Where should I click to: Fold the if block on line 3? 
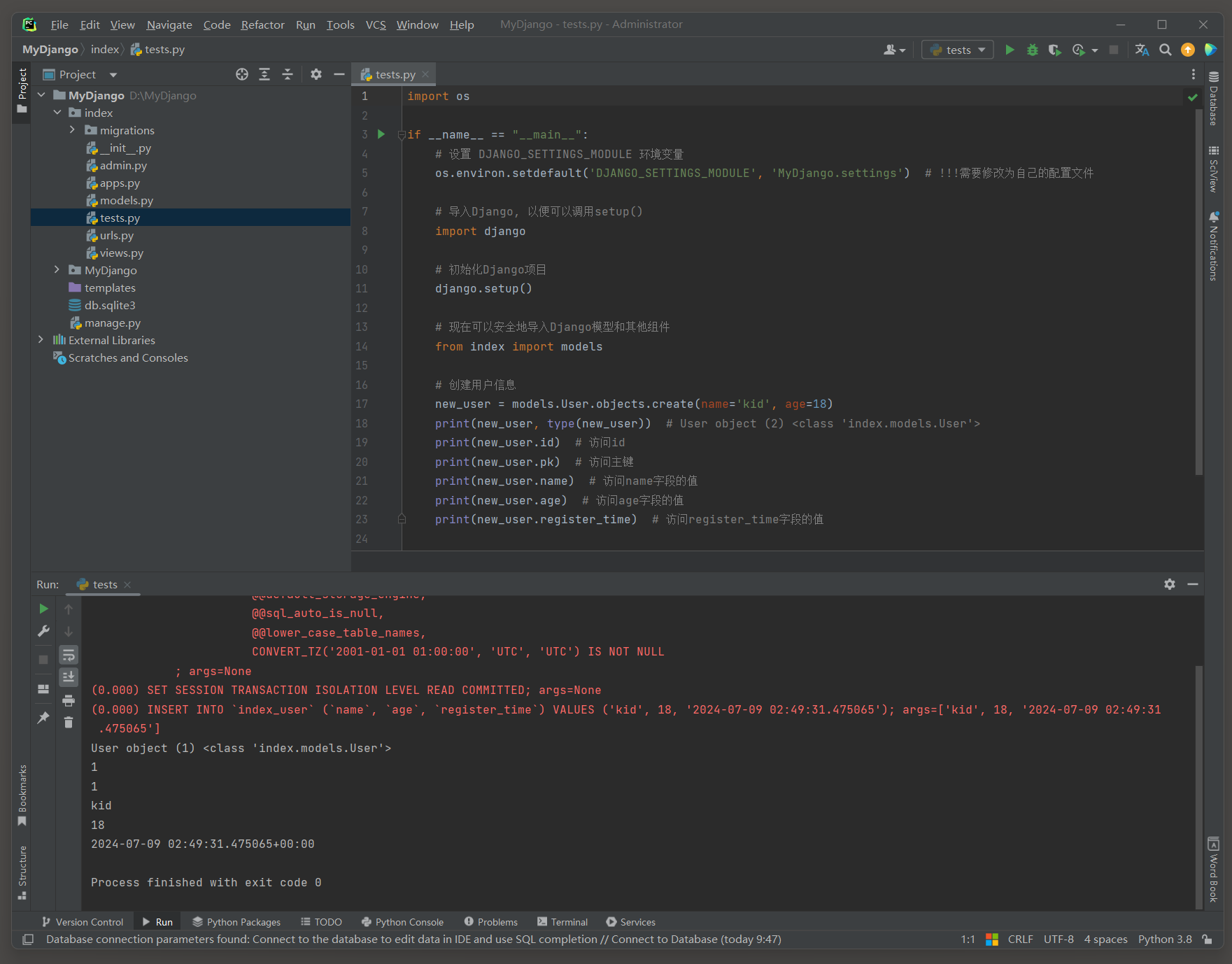tap(402, 134)
